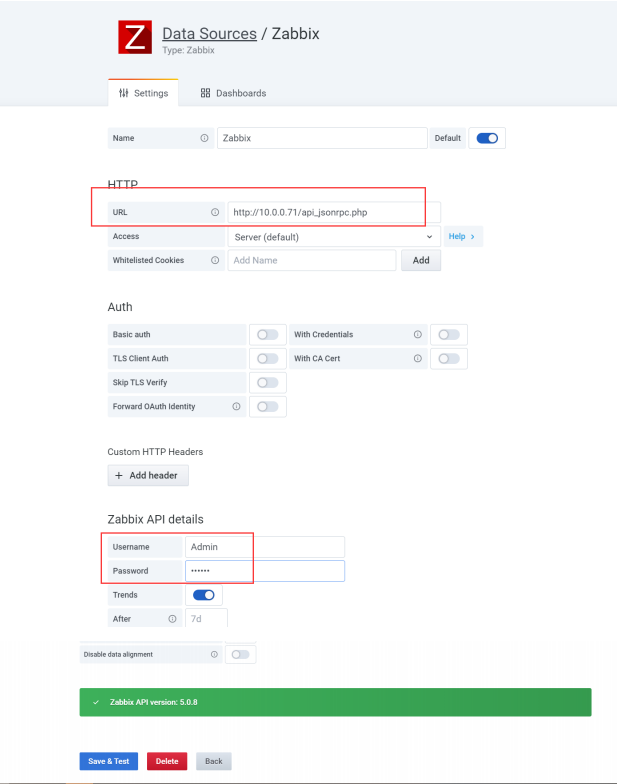Click the info icon beside URL
Viewport: 617px width, 784px height.
click(215, 212)
